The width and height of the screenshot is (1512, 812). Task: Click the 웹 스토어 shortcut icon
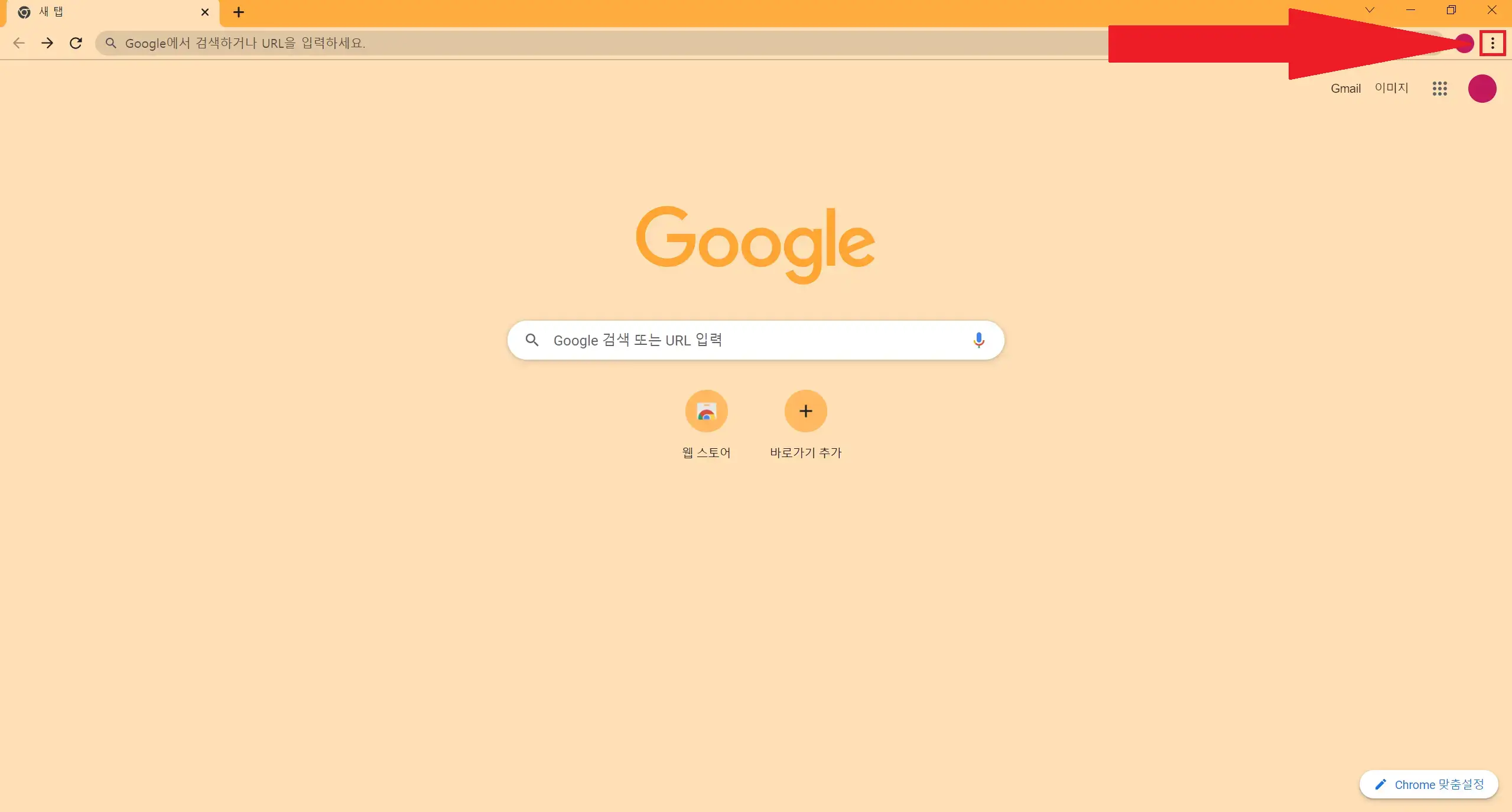coord(706,411)
